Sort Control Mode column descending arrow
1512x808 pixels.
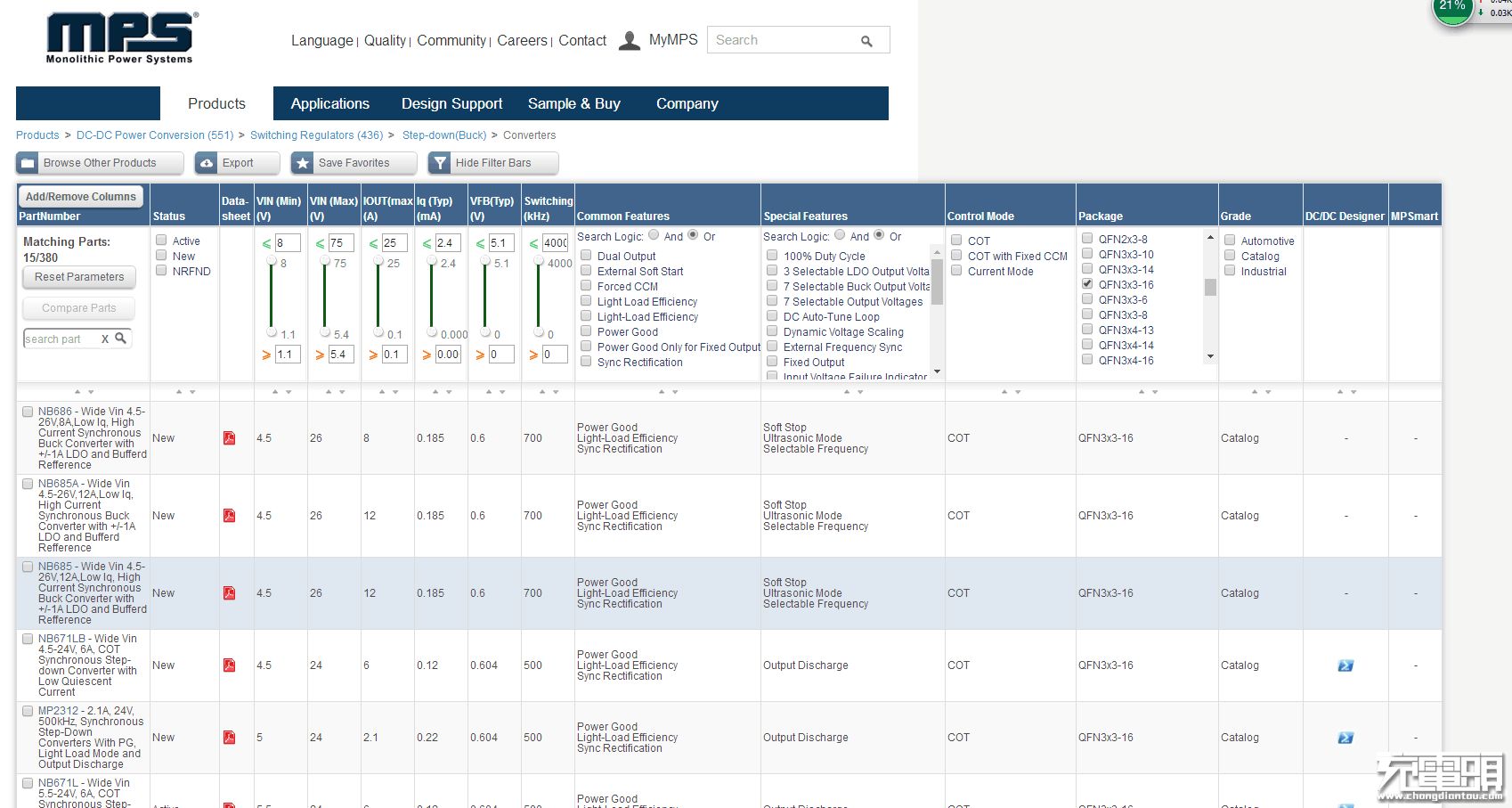1018,392
